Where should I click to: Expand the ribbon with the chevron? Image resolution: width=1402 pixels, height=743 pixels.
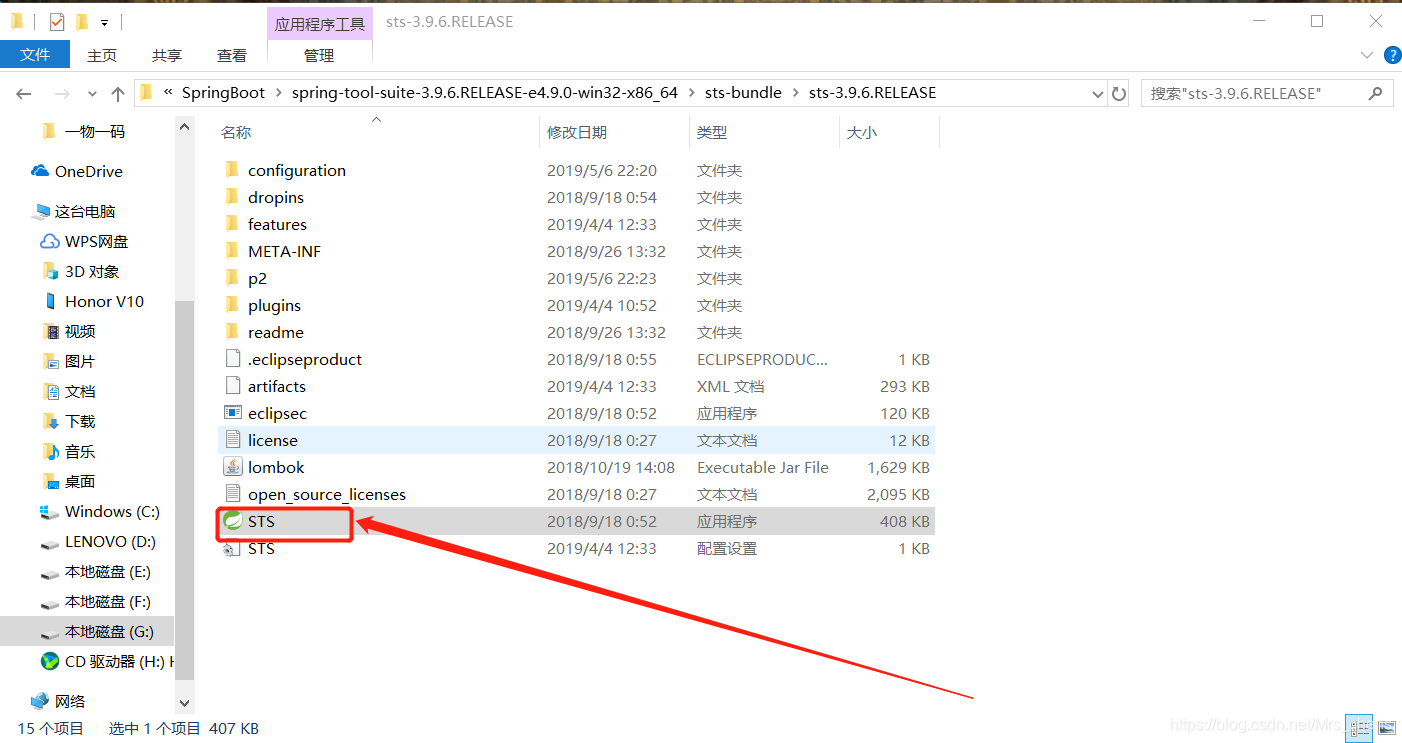click(1367, 55)
